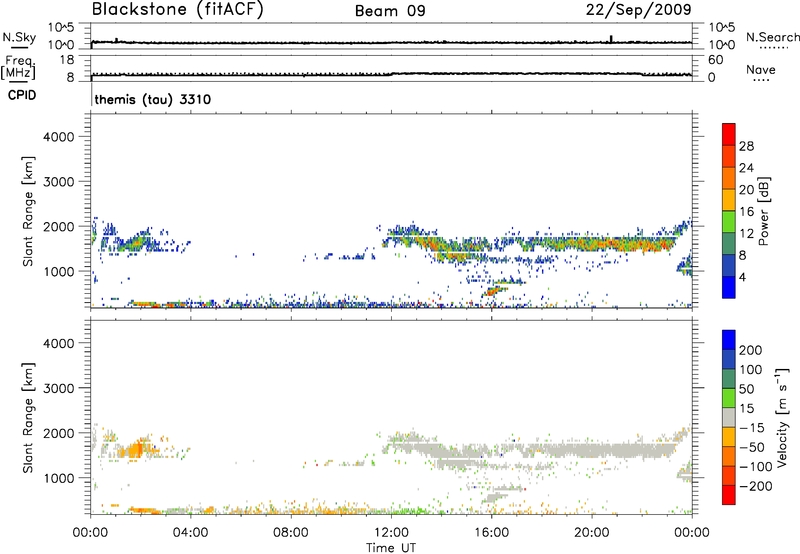Screen dimensions: 800x554
Task: Click the 'Power [dB]' color bar label
Action: click(x=763, y=211)
